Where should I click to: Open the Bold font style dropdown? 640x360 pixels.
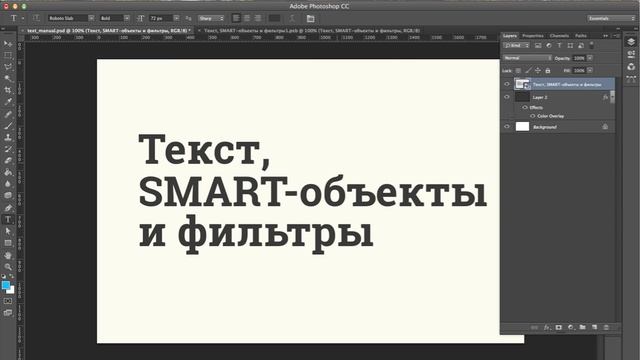pos(127,18)
